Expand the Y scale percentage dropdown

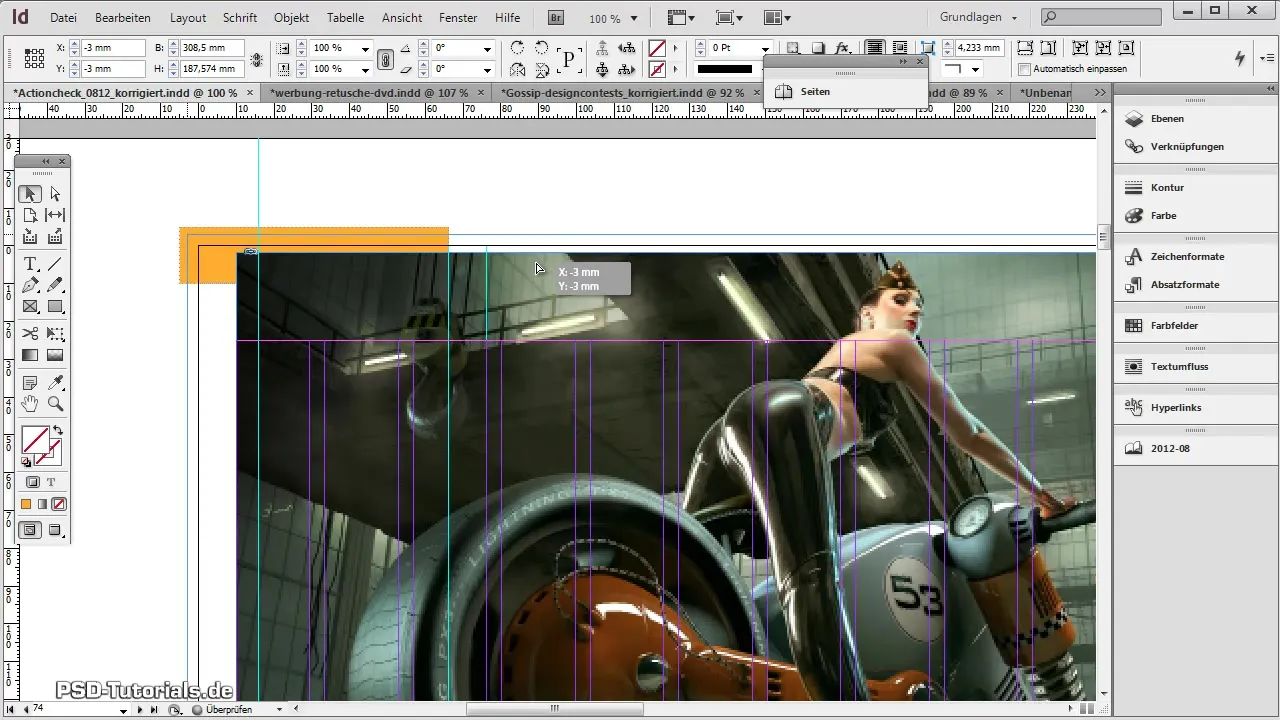[x=365, y=69]
